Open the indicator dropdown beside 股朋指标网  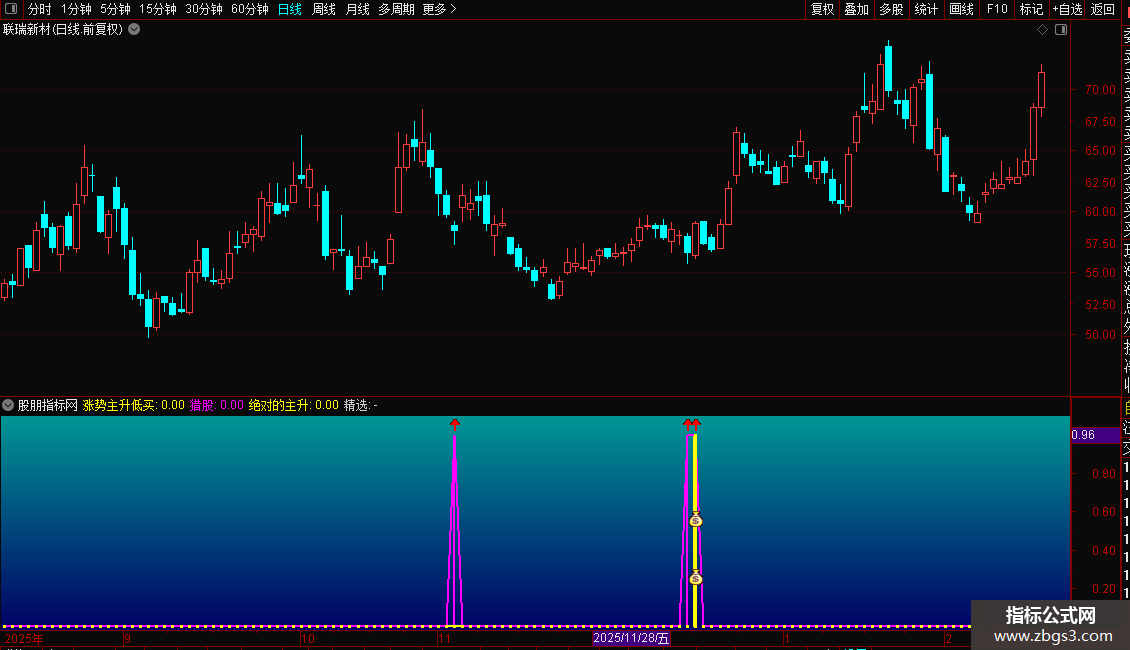point(8,405)
